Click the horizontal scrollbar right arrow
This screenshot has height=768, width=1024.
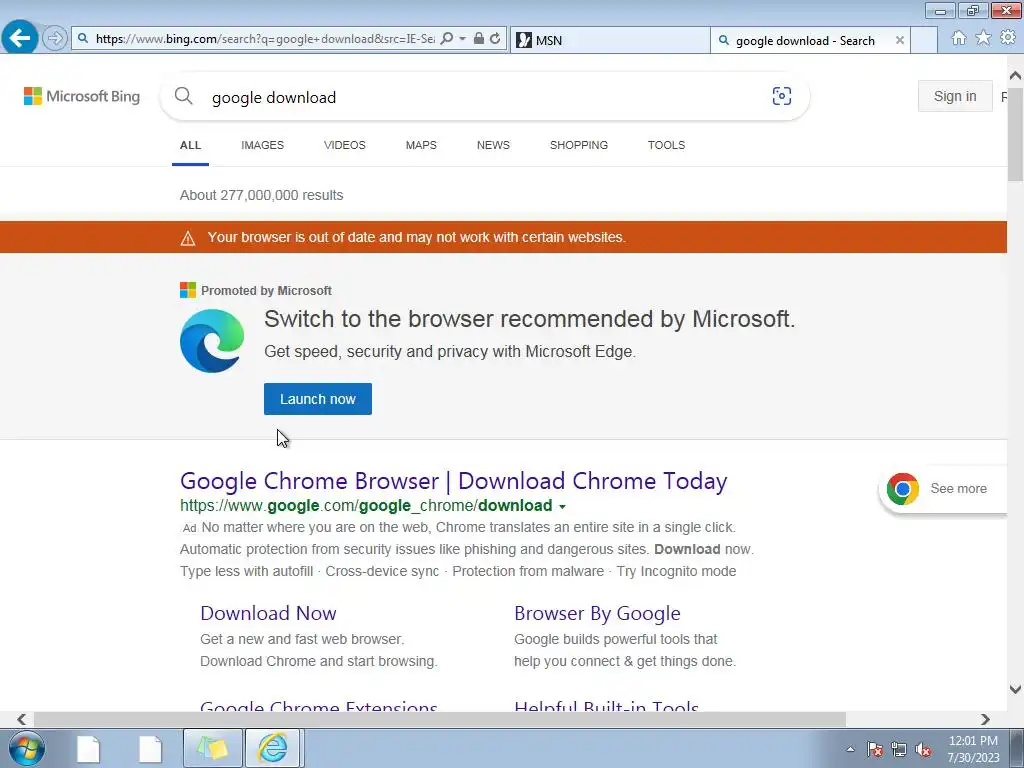pos(985,719)
